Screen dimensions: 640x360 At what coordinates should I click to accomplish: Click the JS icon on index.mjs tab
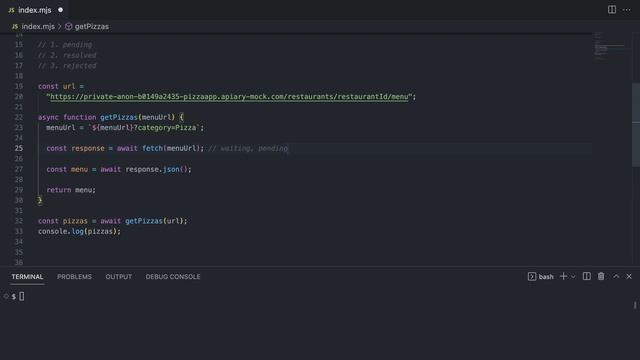point(11,10)
